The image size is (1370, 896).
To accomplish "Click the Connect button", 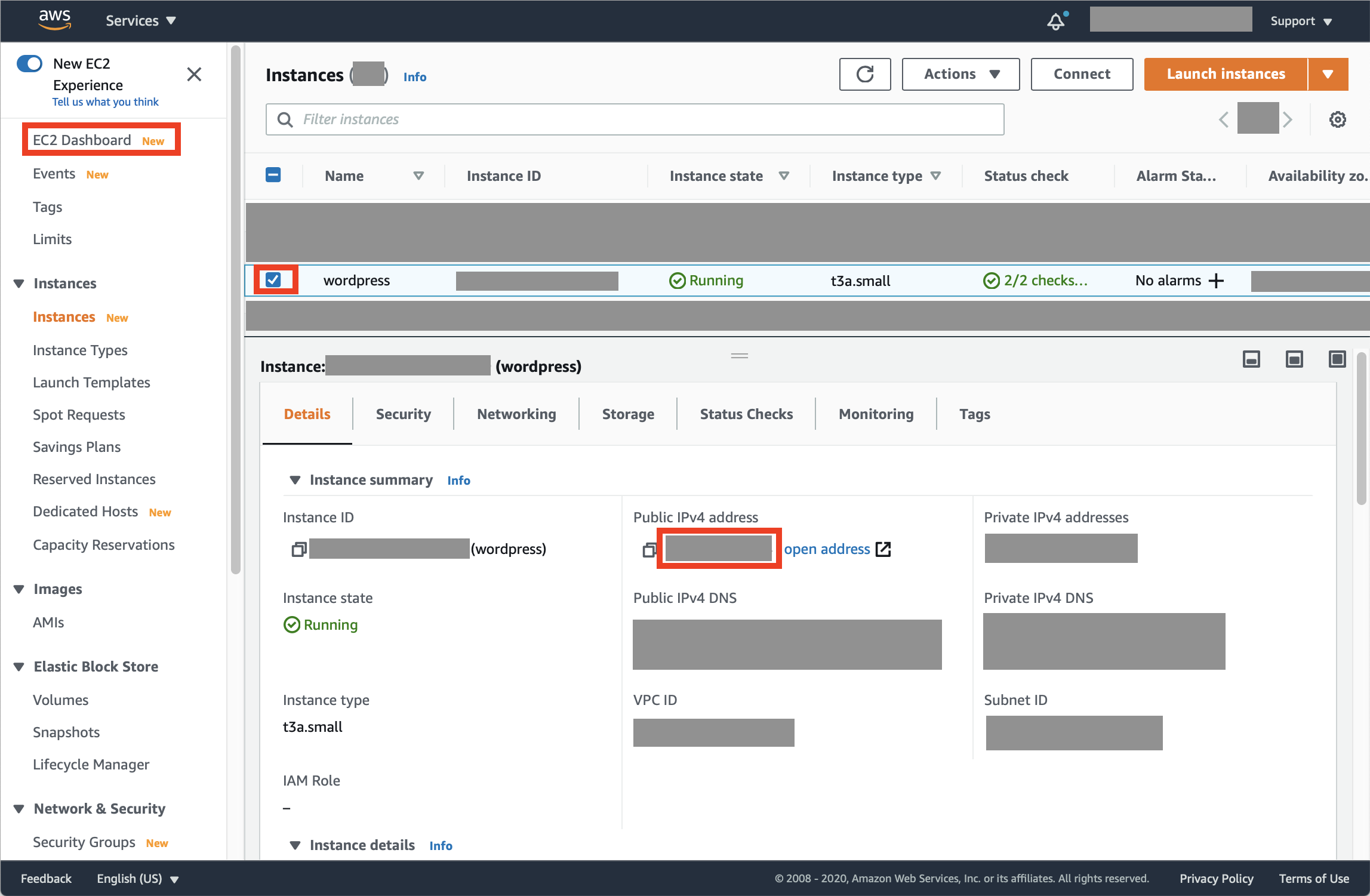I will pyautogui.click(x=1082, y=74).
